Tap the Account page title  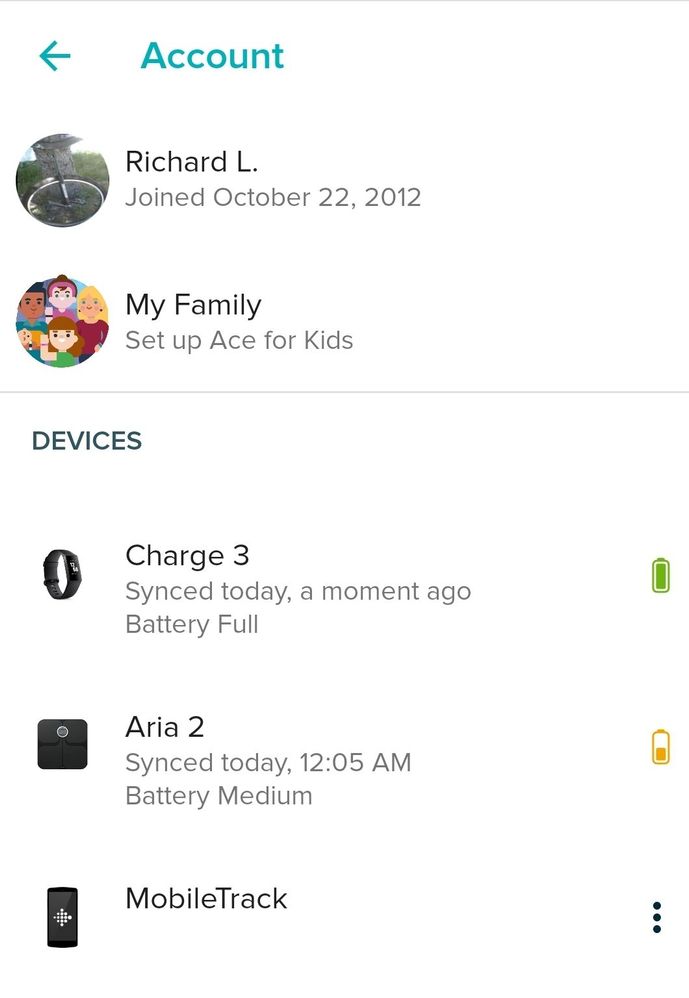pyautogui.click(x=212, y=56)
